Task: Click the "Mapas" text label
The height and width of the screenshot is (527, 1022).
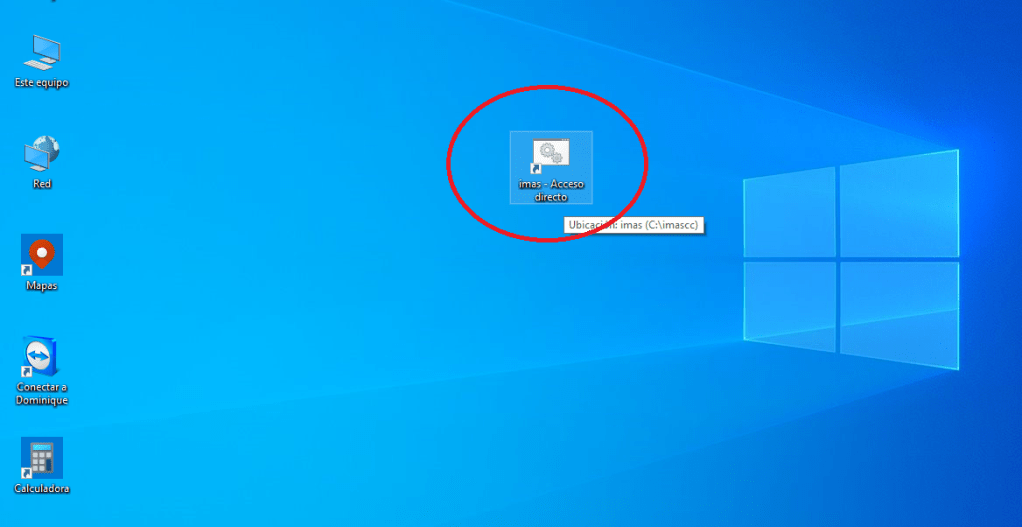Action: tap(42, 286)
